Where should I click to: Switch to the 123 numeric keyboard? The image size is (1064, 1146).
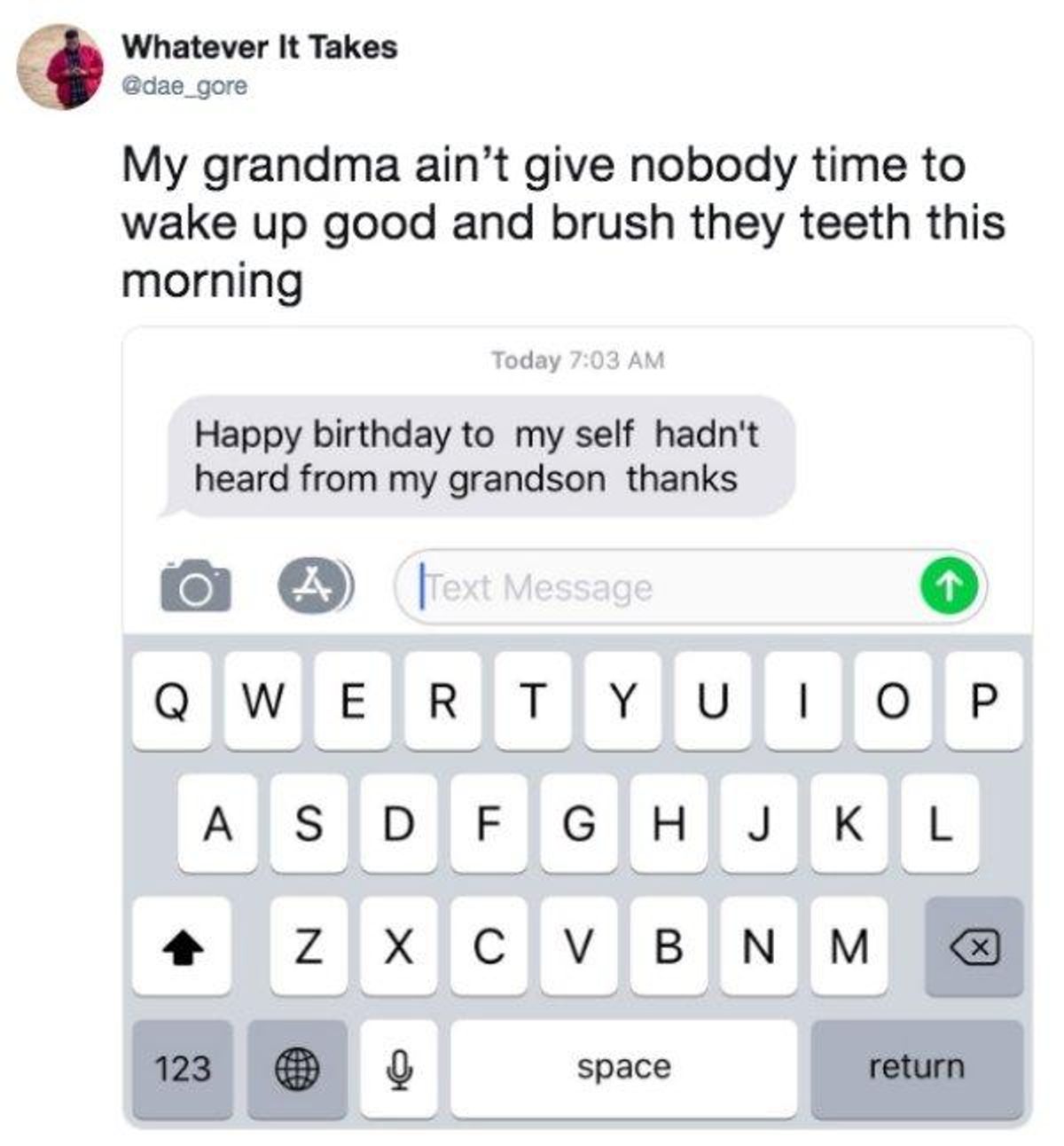coord(183,1069)
